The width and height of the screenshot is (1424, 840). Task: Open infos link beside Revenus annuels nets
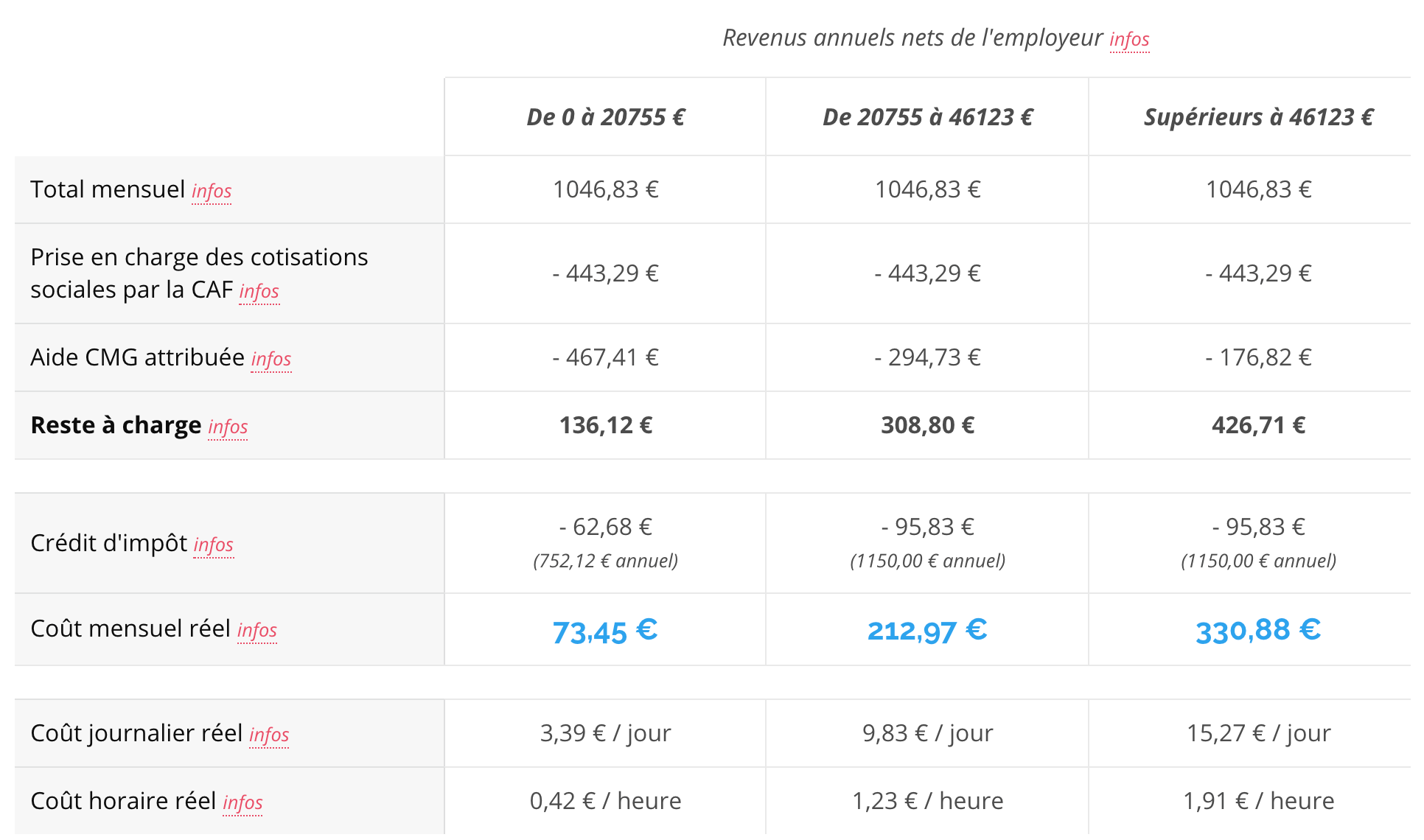point(1129,39)
